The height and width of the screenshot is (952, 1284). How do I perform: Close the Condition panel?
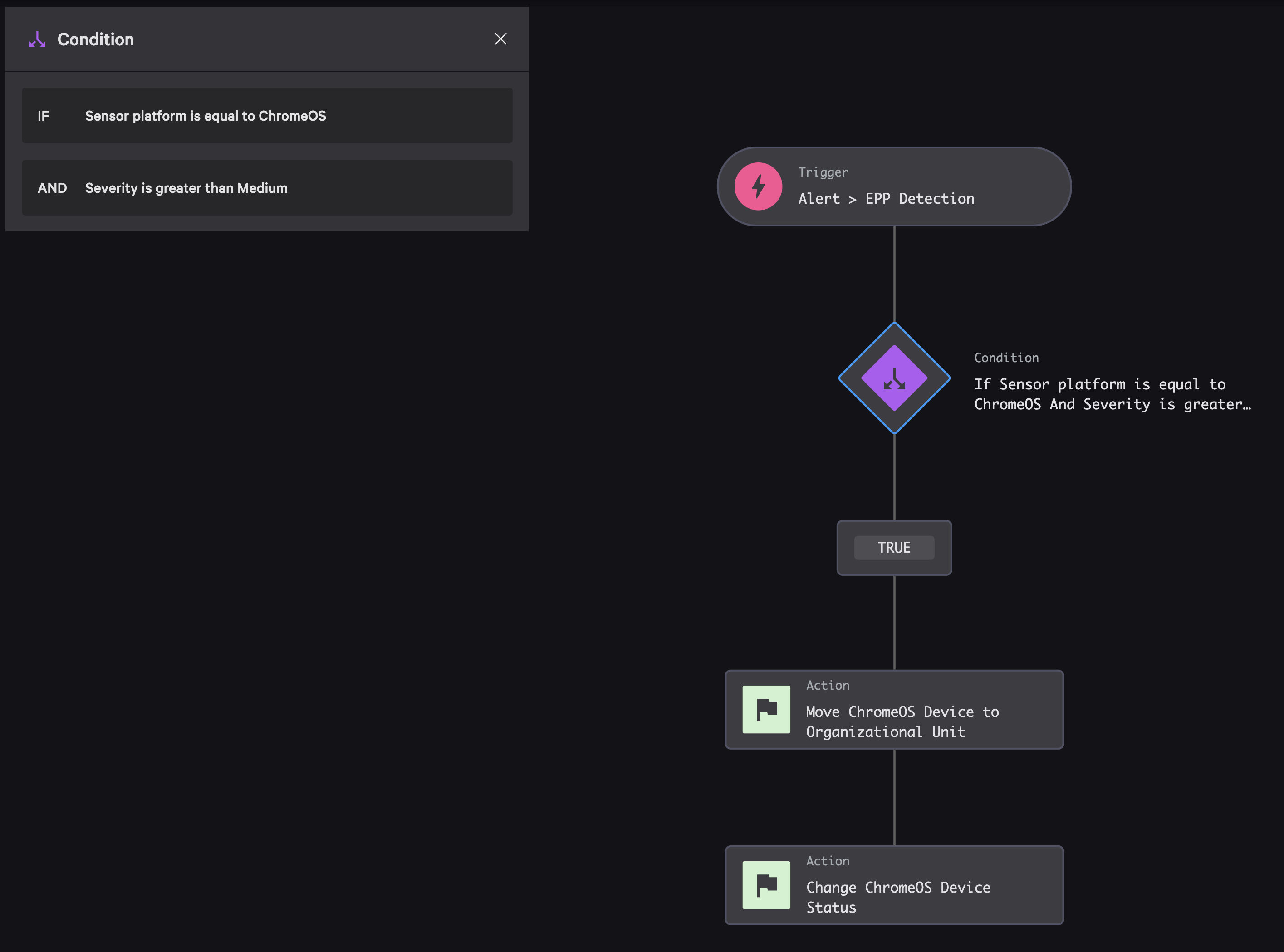(x=500, y=39)
